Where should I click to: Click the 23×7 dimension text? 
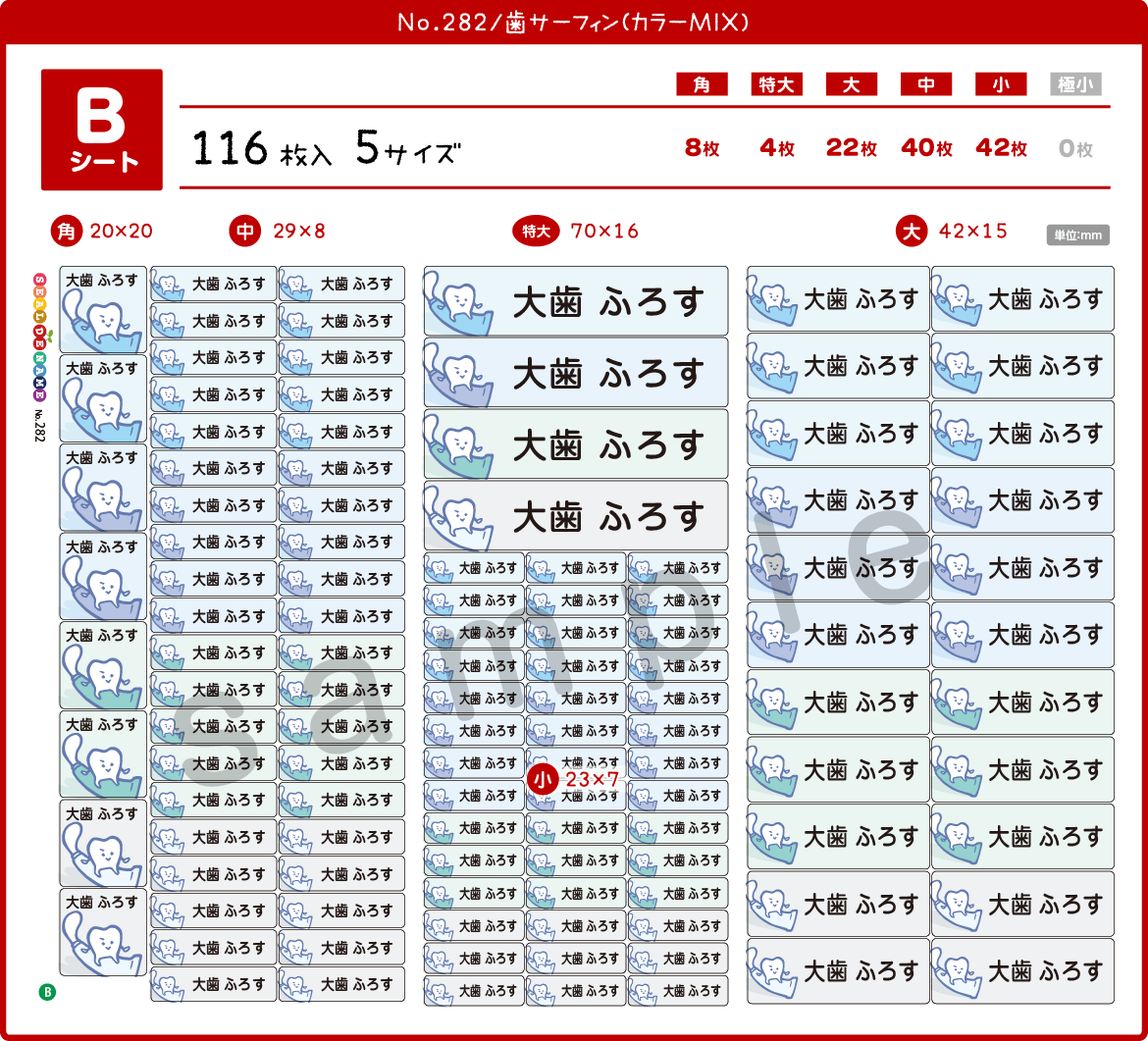[593, 780]
